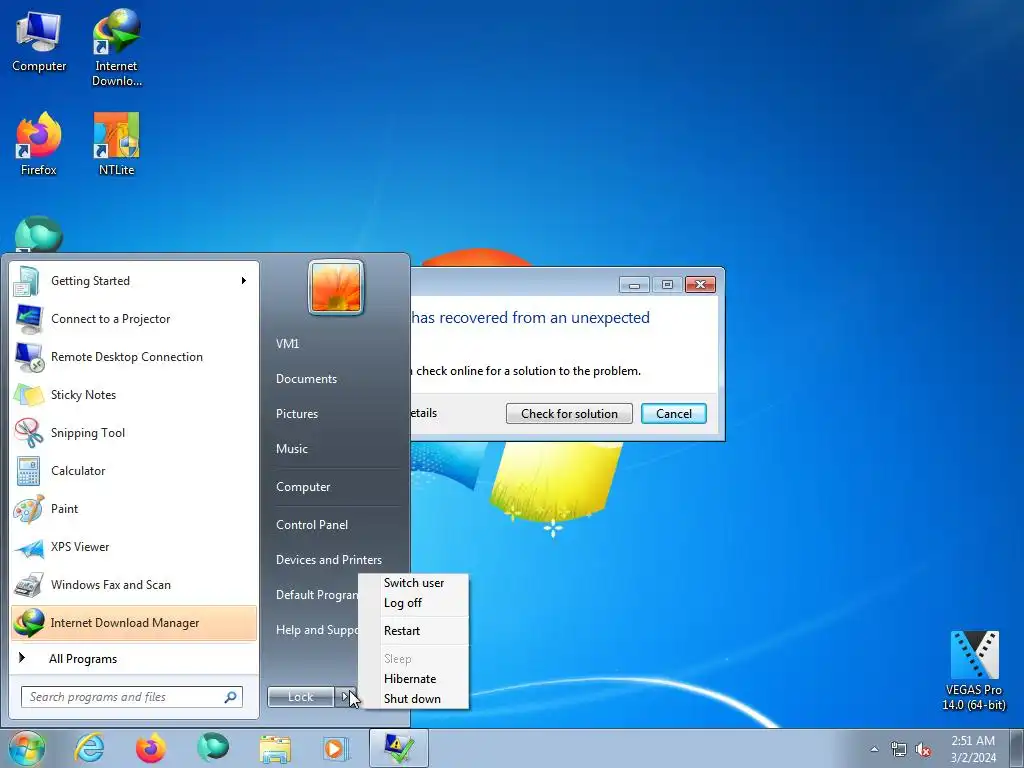Click the Calculator icon in Start menu
Image resolution: width=1024 pixels, height=768 pixels.
(27, 470)
